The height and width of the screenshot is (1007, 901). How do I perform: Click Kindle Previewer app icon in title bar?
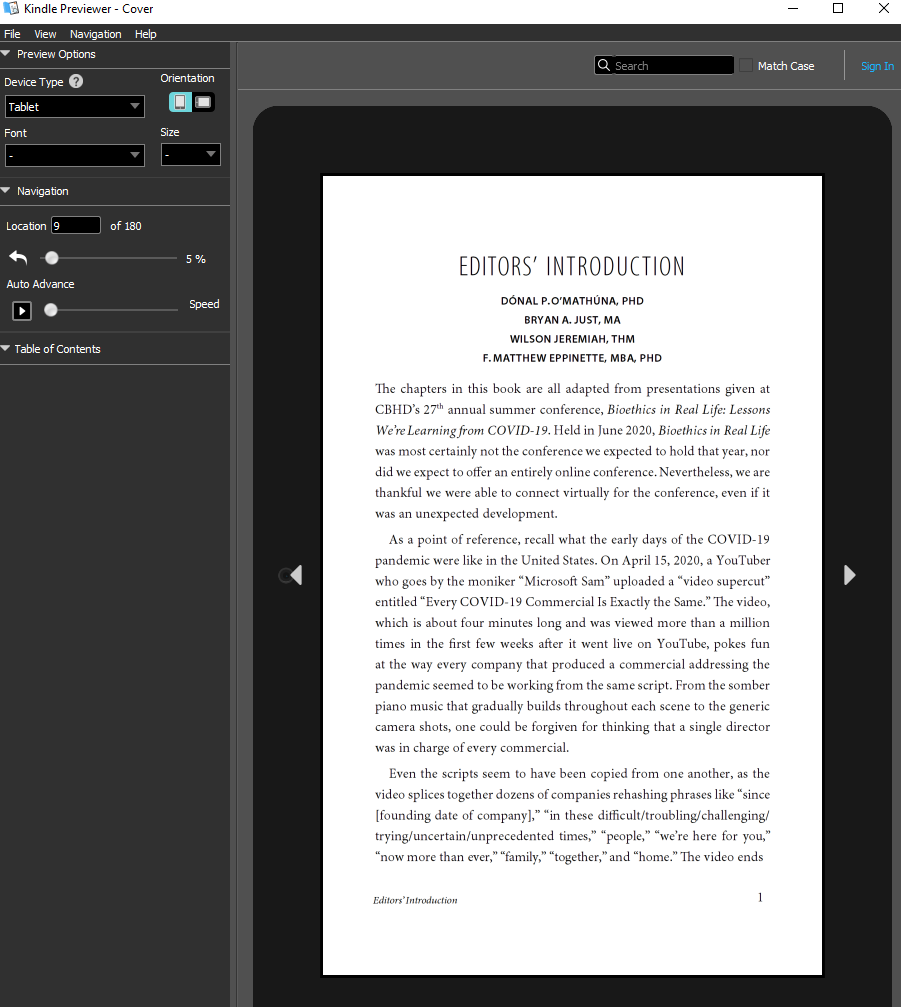pyautogui.click(x=10, y=9)
